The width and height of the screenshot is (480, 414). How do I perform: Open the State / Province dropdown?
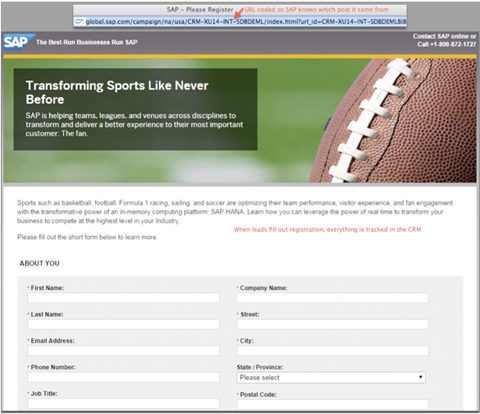pyautogui.click(x=331, y=377)
